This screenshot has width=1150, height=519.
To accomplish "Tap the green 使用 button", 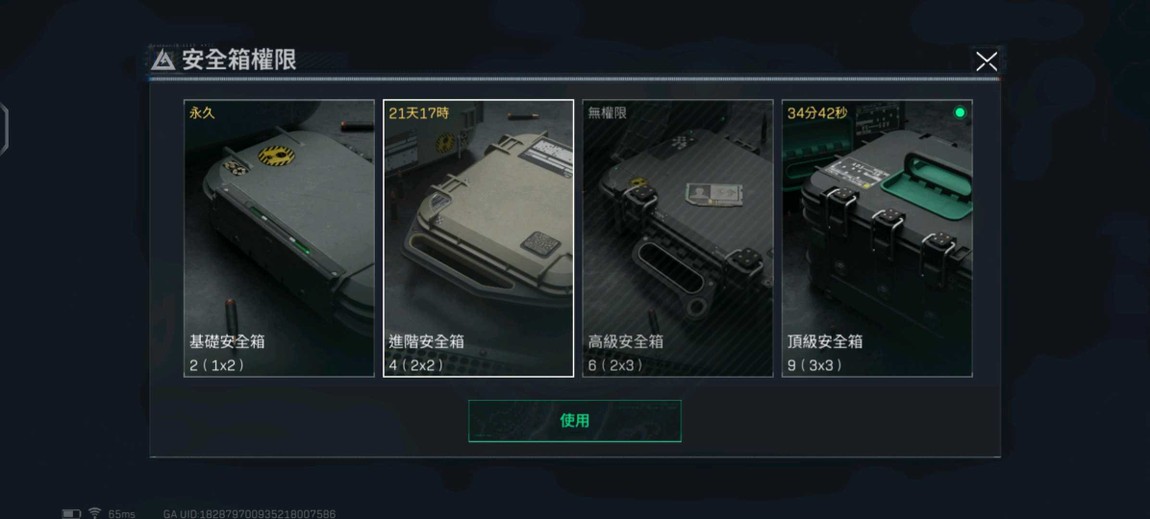I will point(575,421).
